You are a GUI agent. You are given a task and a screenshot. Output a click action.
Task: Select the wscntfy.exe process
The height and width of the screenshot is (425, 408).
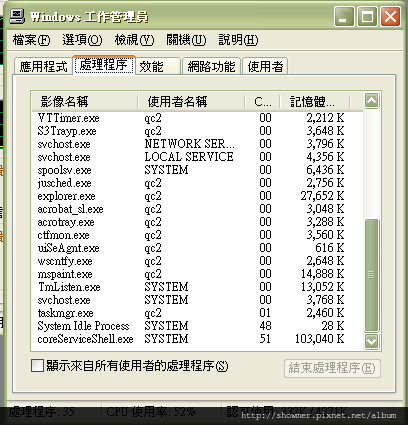pos(197,261)
